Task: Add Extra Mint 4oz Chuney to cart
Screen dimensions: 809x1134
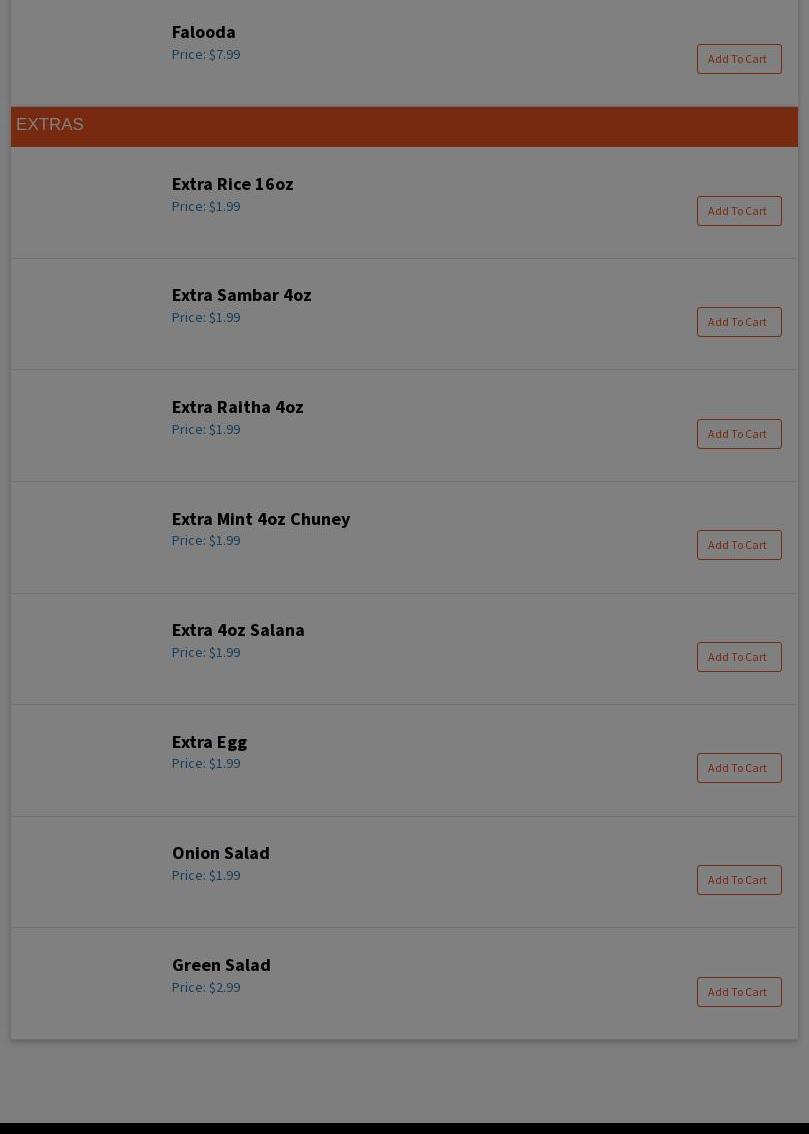Action: 738,545
